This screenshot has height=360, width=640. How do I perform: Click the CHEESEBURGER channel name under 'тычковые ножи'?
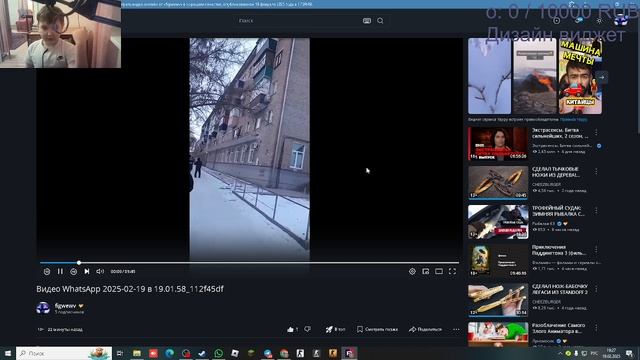tap(546, 184)
